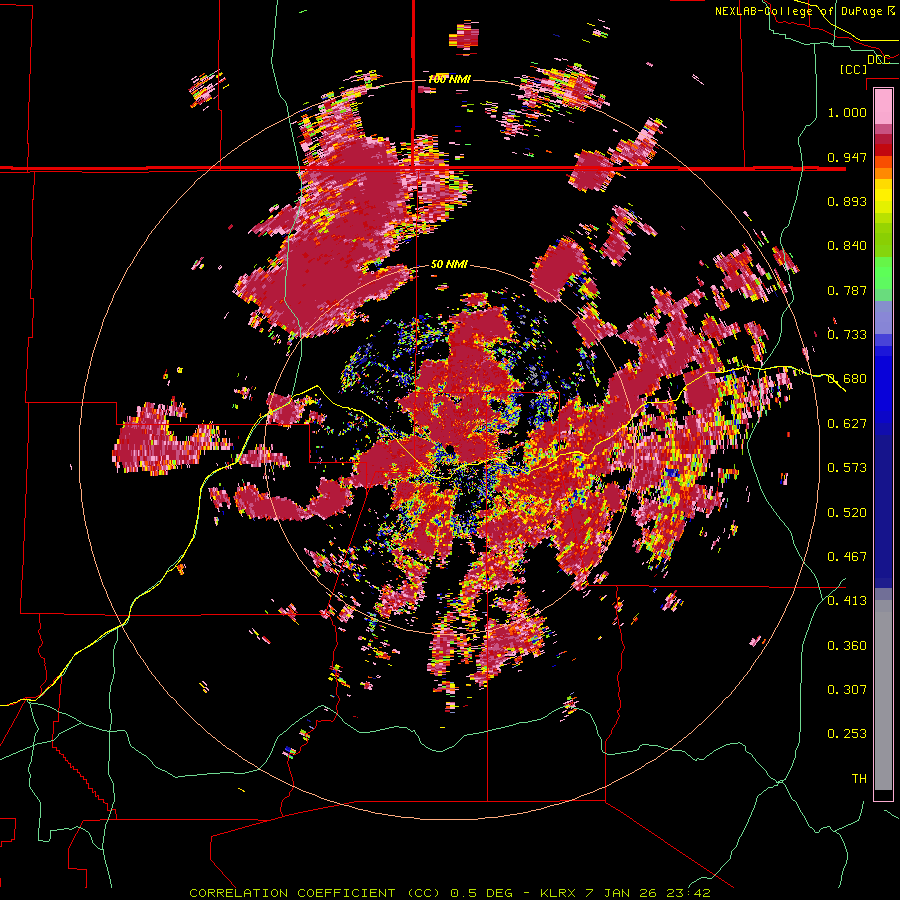
Task: Select the 0.680 legend value
Action: [847, 379]
